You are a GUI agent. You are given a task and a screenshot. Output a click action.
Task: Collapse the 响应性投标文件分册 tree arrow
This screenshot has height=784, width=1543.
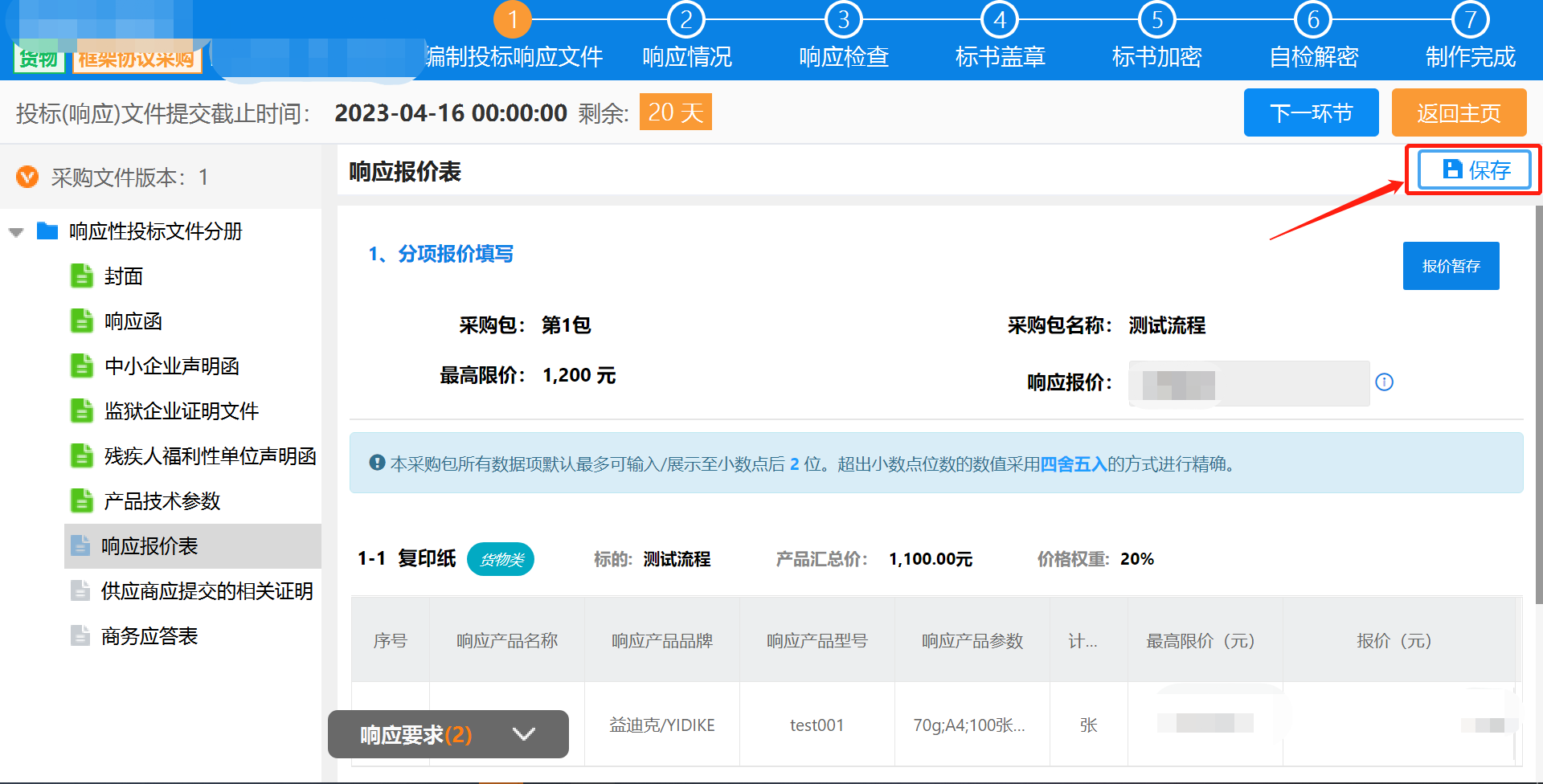[16, 232]
